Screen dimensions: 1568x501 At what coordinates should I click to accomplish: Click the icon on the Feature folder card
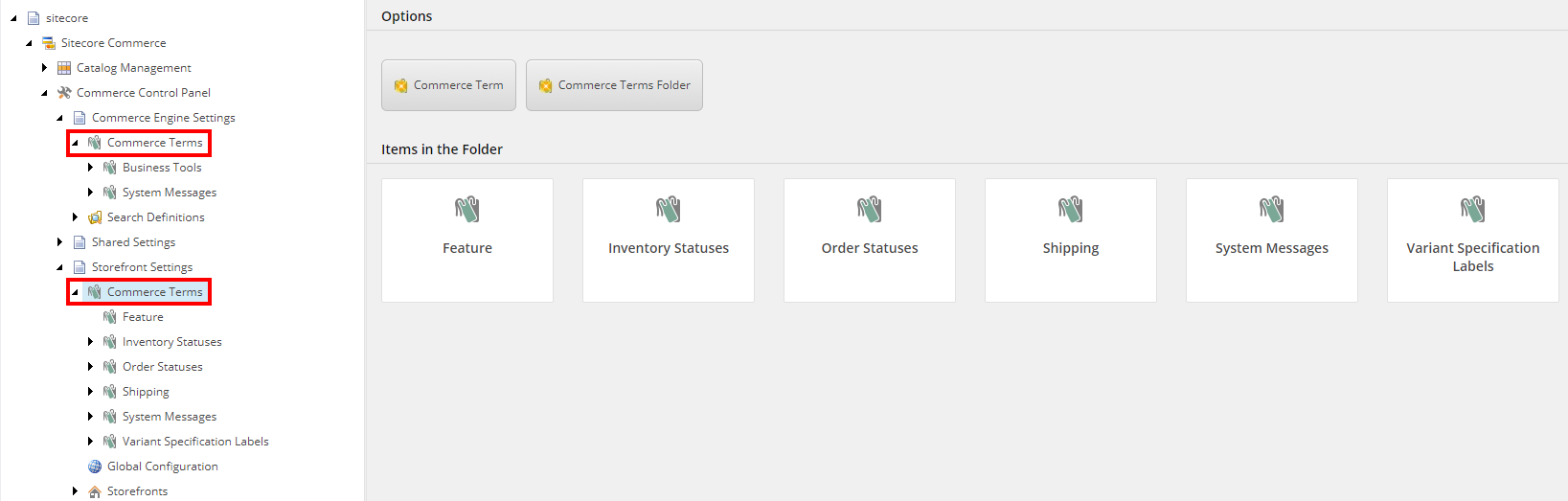click(467, 209)
